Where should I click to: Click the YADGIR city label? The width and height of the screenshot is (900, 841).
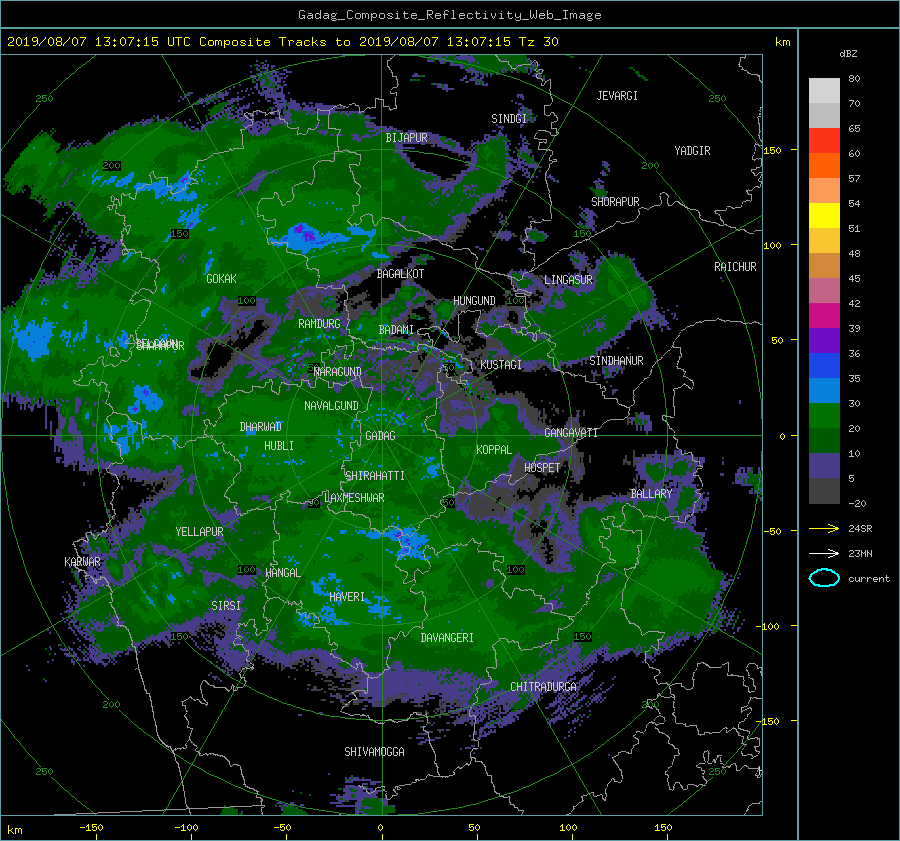[x=692, y=151]
